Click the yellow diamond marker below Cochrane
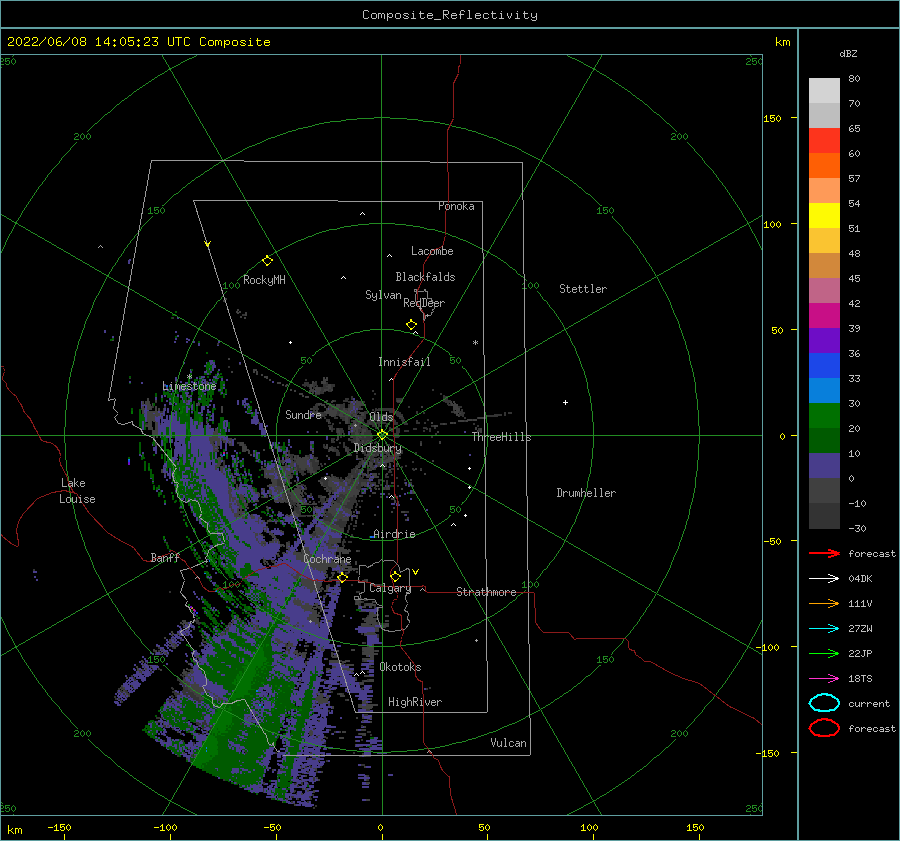 tap(342, 577)
